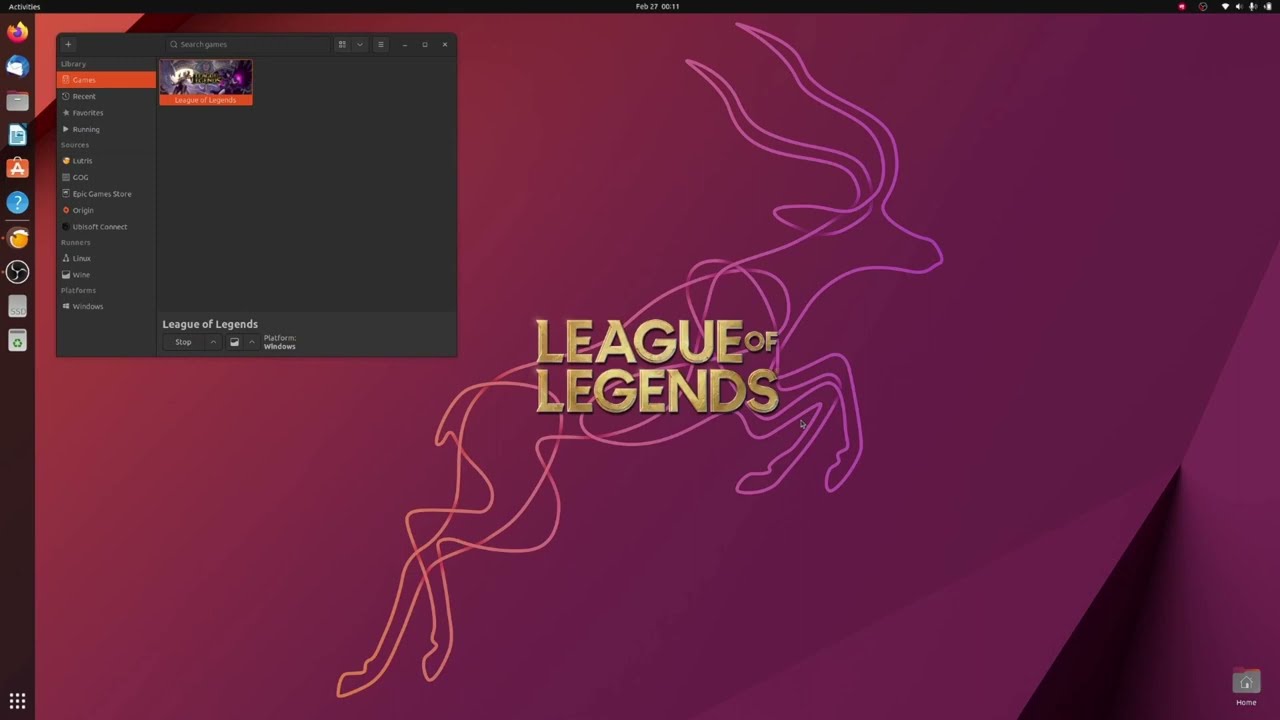Click the Add Game plus icon

point(67,44)
